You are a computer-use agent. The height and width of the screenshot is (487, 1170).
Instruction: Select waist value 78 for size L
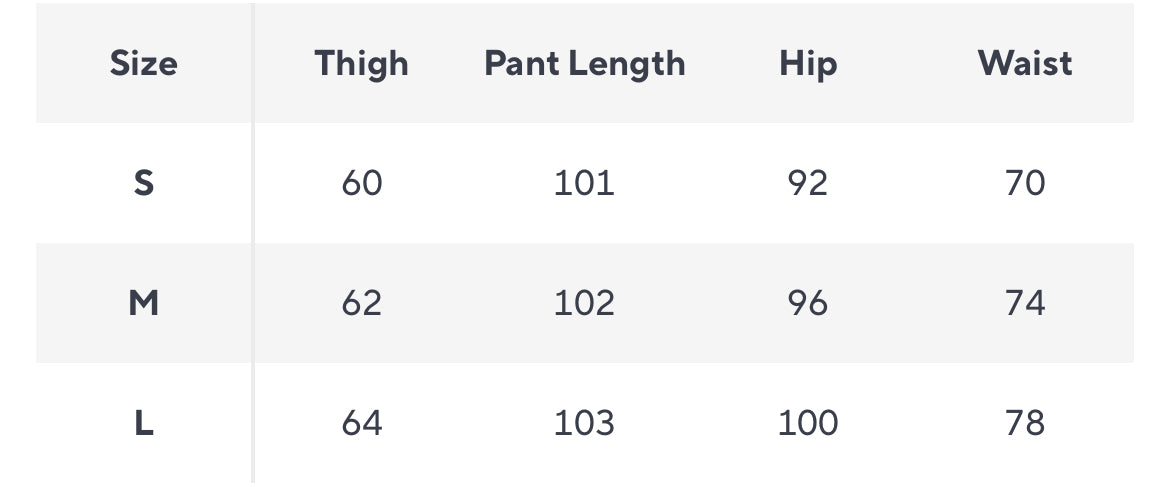(1025, 424)
